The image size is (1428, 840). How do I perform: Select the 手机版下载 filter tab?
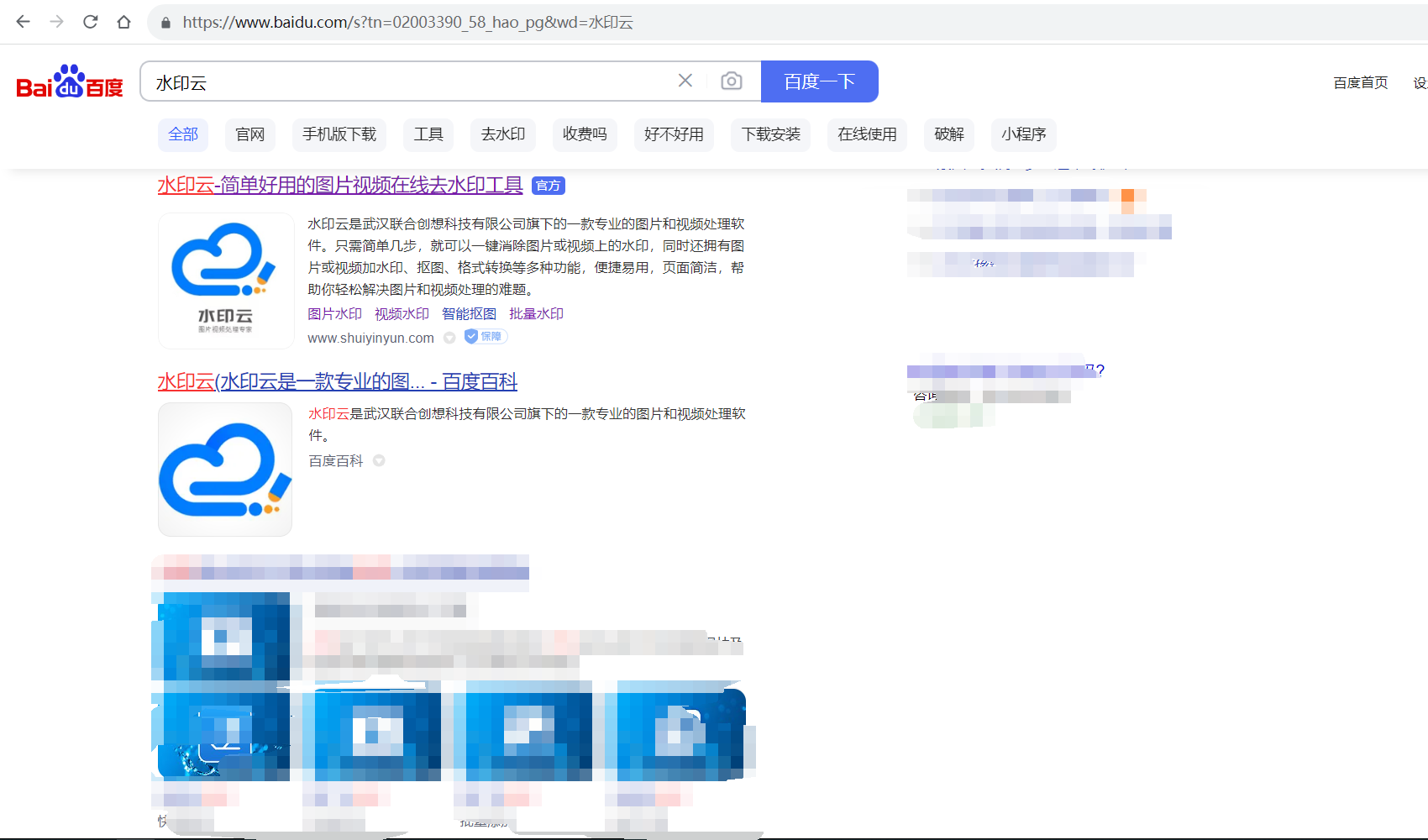339,134
